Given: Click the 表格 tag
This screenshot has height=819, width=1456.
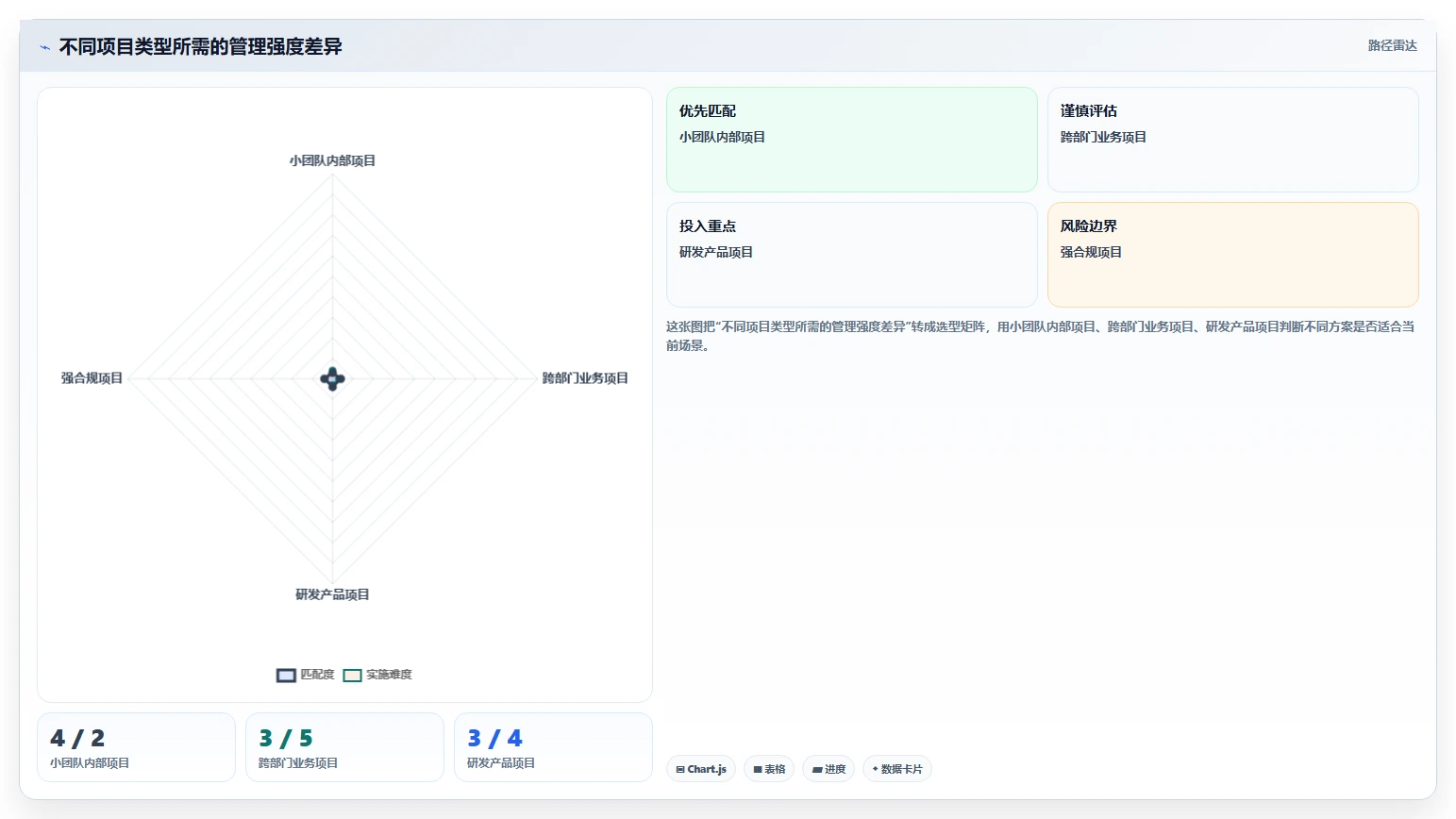Looking at the screenshot, I should pos(769,769).
